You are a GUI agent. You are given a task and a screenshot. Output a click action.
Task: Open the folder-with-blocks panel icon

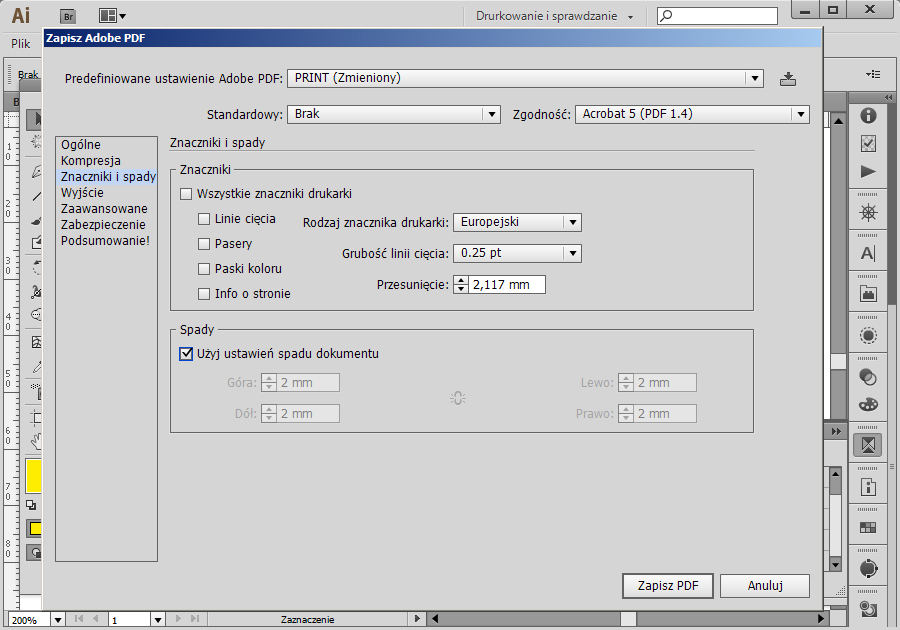868,294
